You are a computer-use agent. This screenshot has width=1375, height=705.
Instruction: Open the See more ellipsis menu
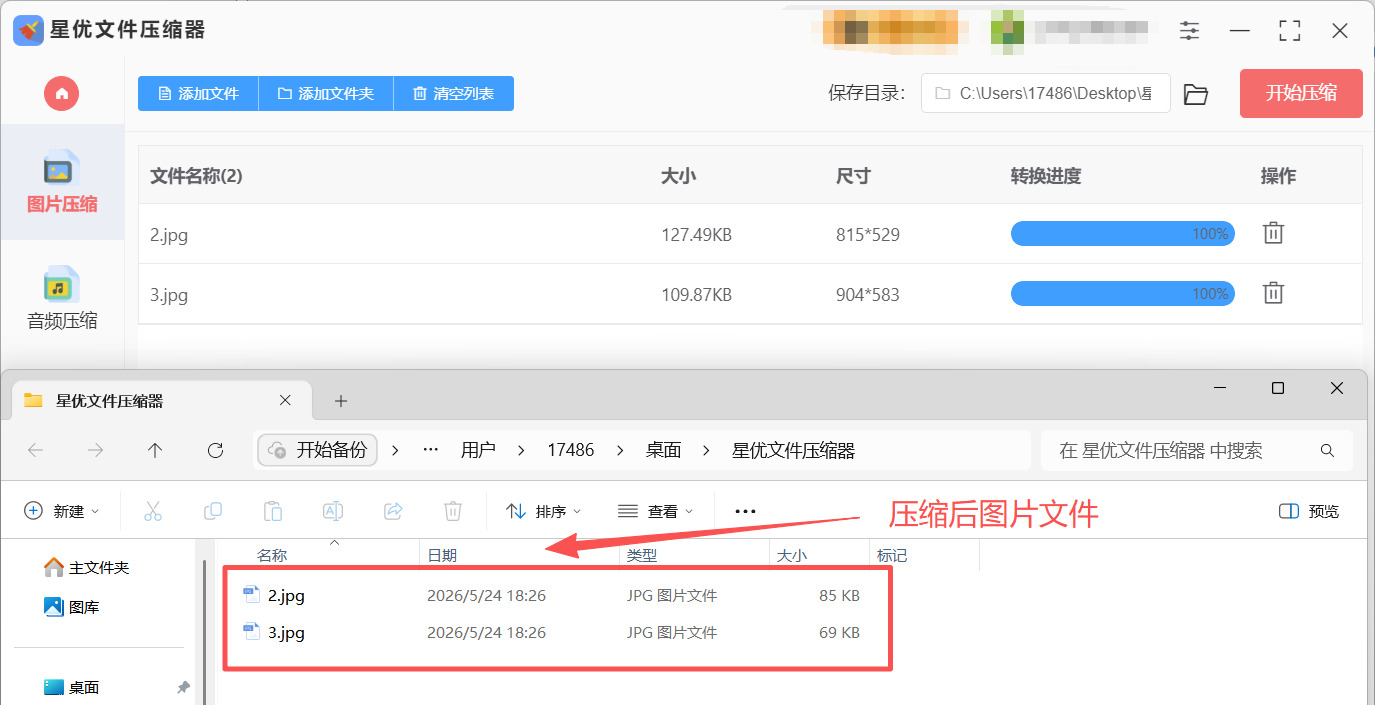click(745, 511)
